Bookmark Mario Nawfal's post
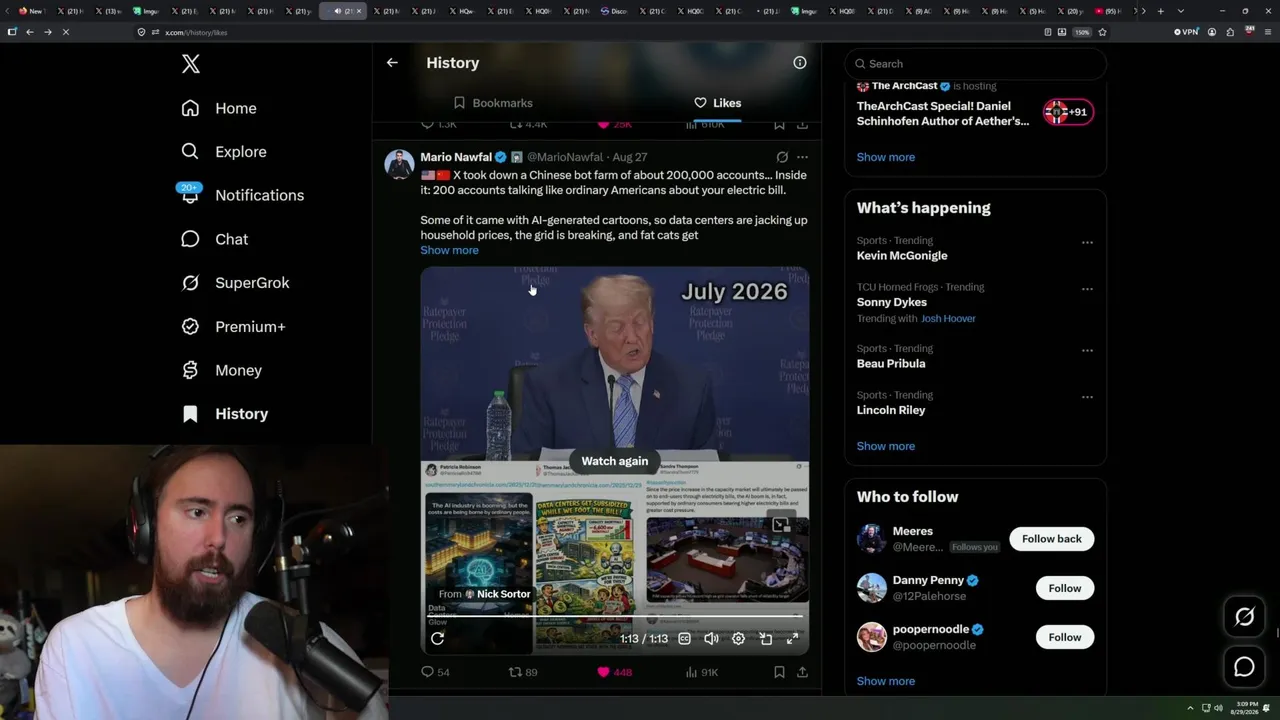 tap(779, 672)
